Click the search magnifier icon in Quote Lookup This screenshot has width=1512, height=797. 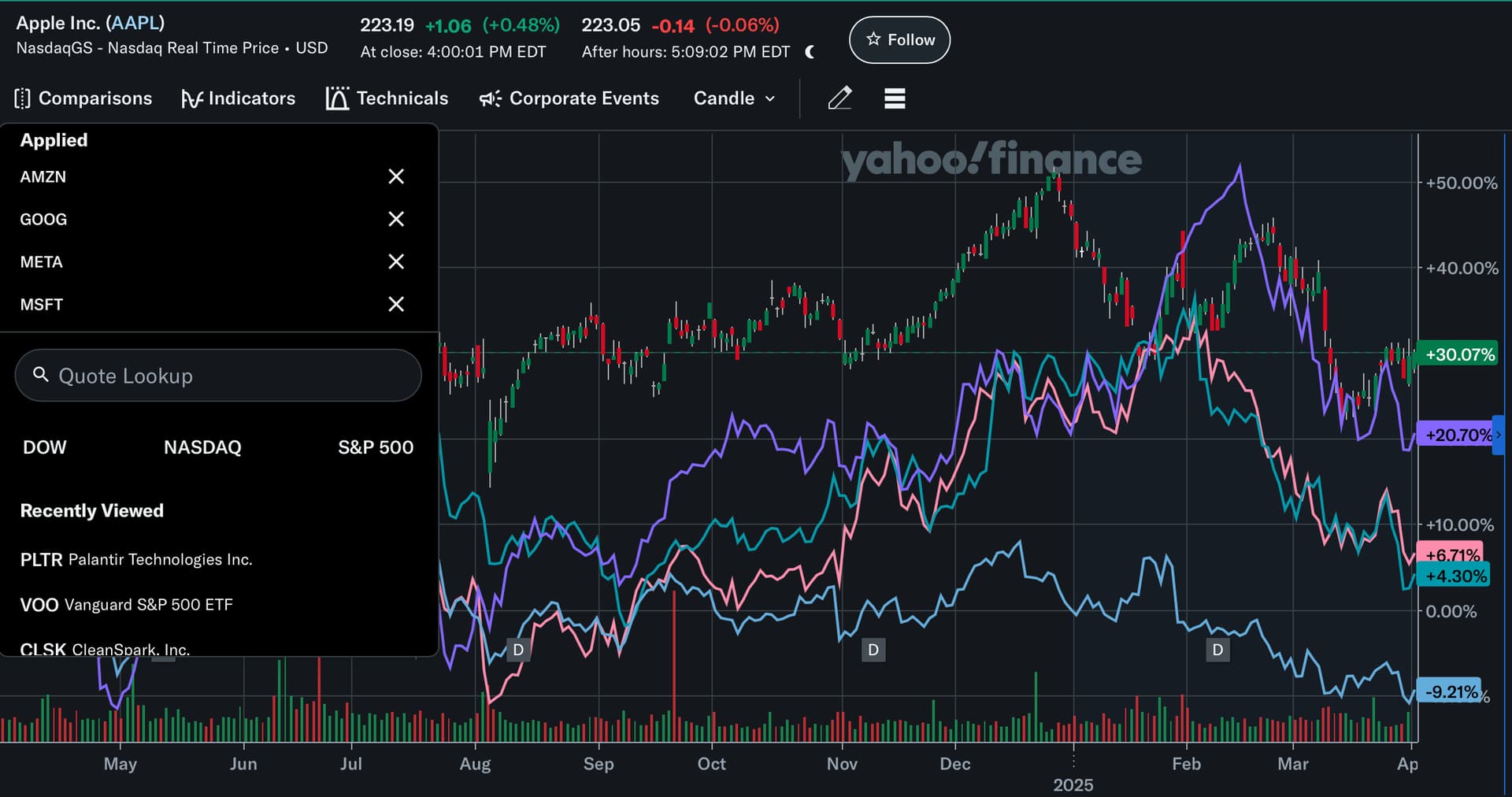pos(41,375)
